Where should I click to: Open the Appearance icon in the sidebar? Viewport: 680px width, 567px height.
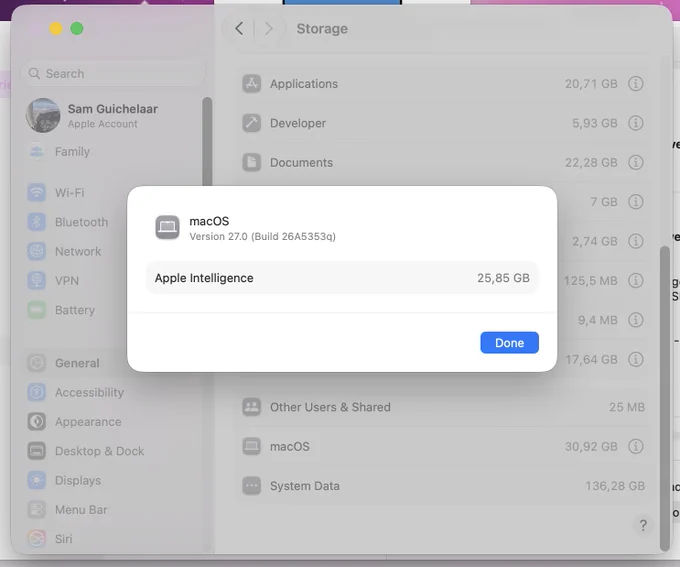point(36,422)
